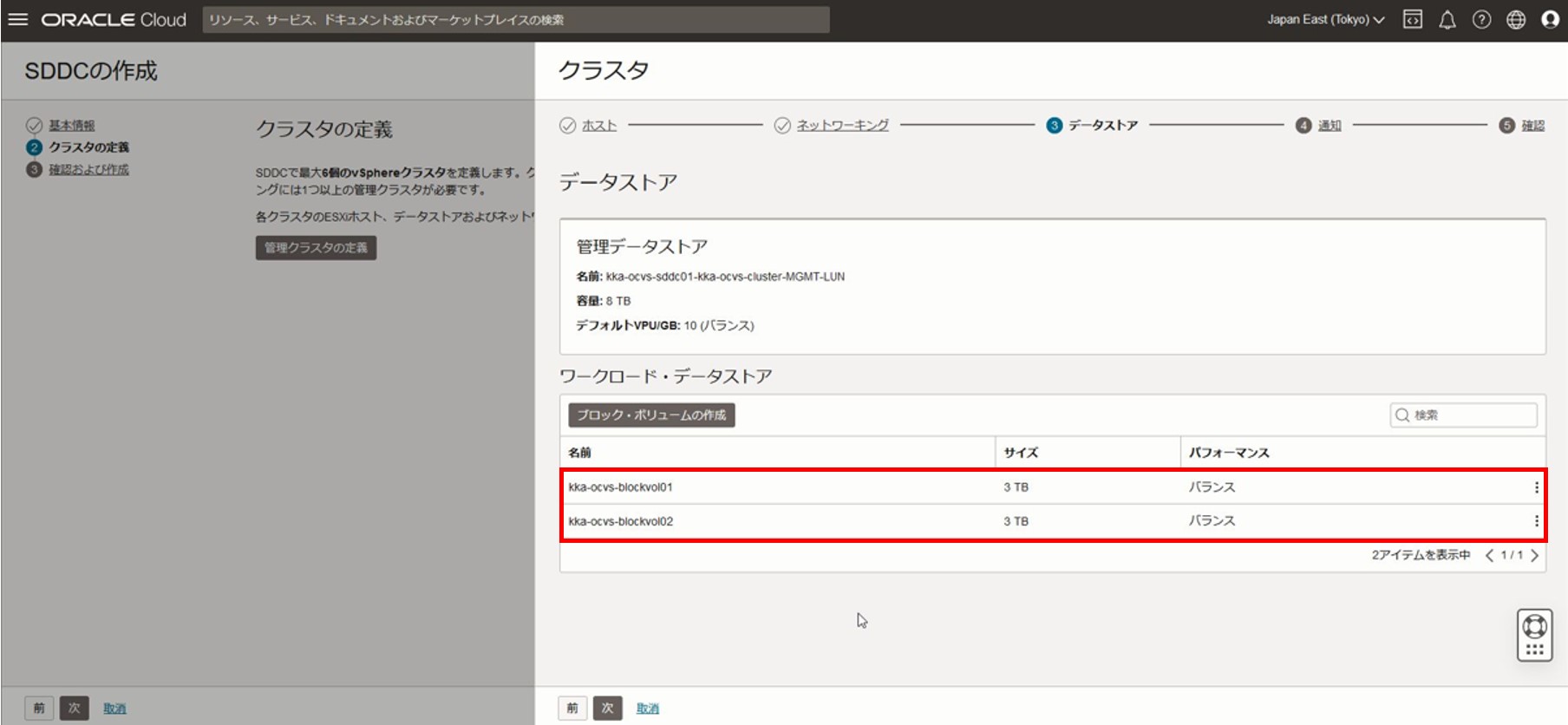1568x725 pixels.
Task: Open the notifications bell
Action: pos(1447,19)
